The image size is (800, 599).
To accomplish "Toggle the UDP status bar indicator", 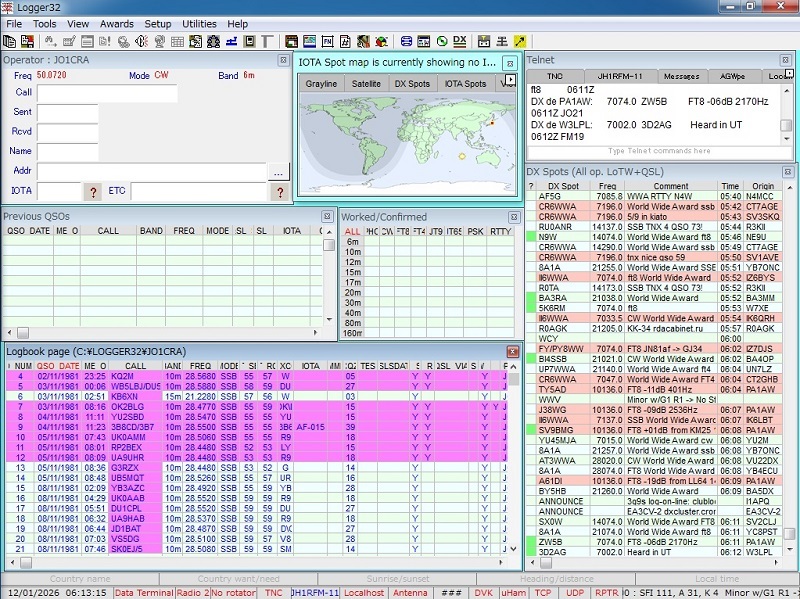I will [x=574, y=592].
